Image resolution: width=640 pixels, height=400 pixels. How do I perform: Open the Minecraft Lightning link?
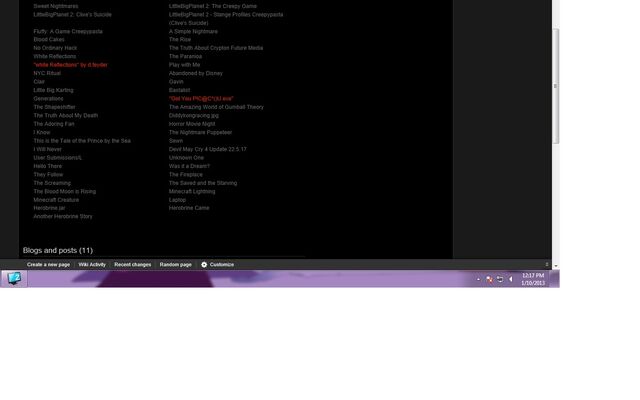[192, 191]
